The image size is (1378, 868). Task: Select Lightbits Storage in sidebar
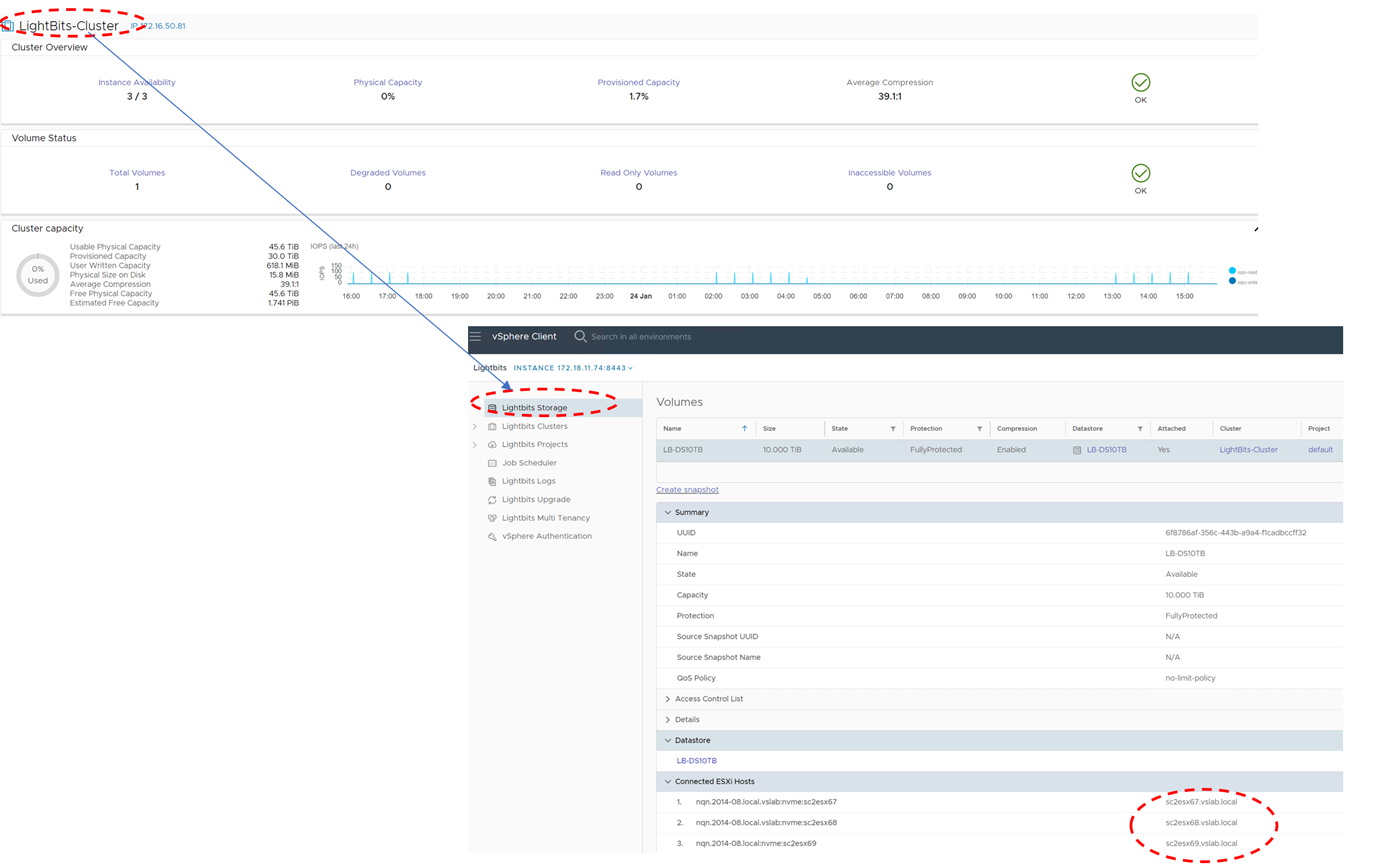[x=534, y=408]
